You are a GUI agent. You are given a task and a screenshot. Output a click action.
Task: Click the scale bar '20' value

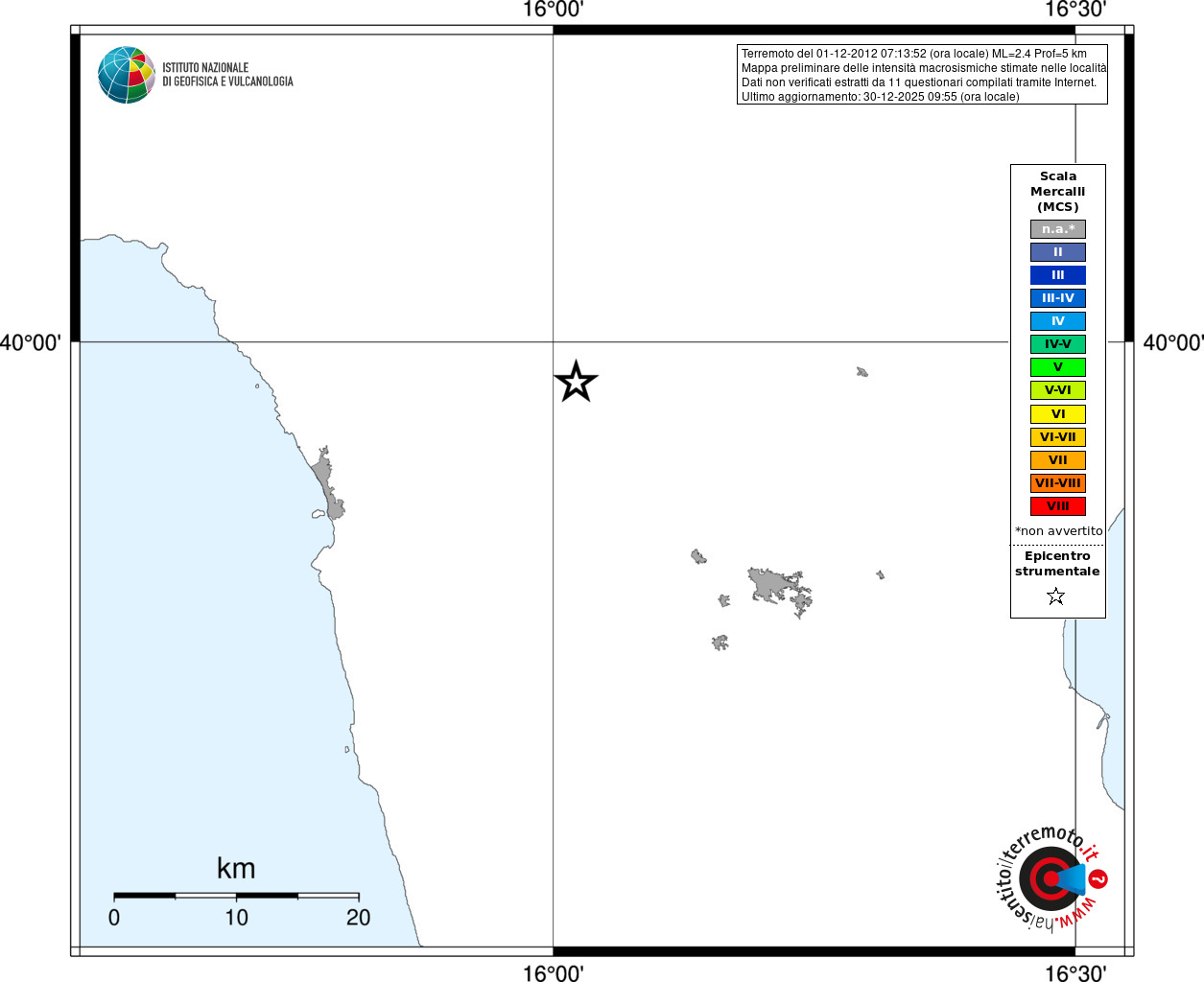coord(358,918)
